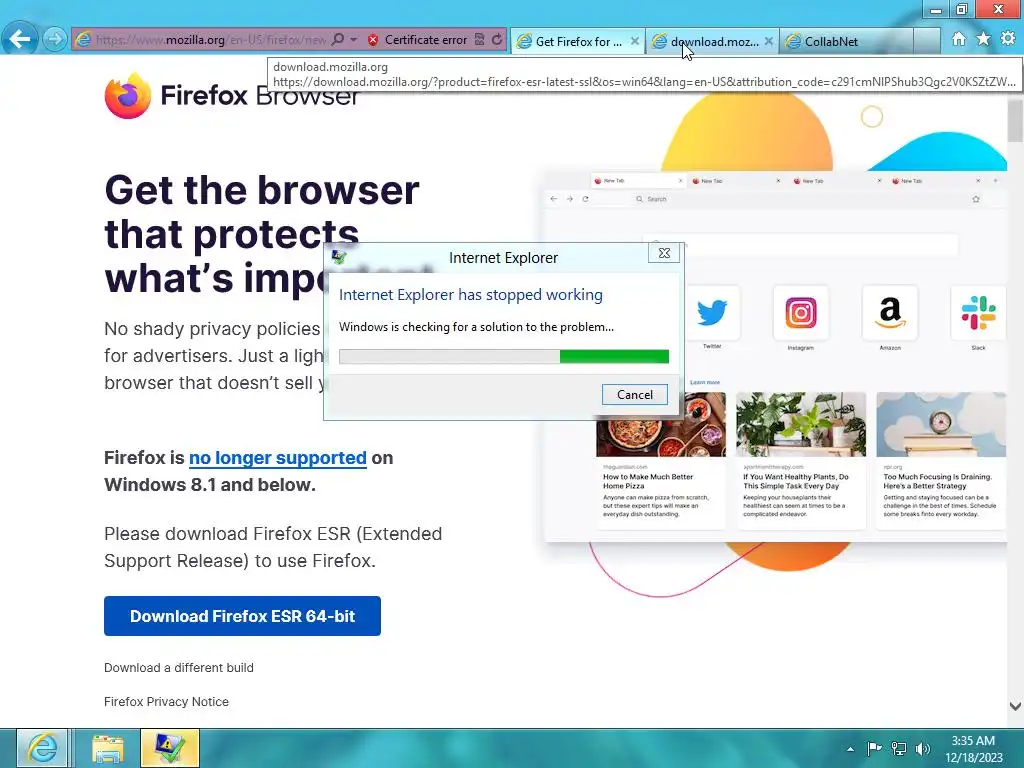Click the compatibility view icon in address bar
Screen dimensions: 1024x768
click(479, 40)
